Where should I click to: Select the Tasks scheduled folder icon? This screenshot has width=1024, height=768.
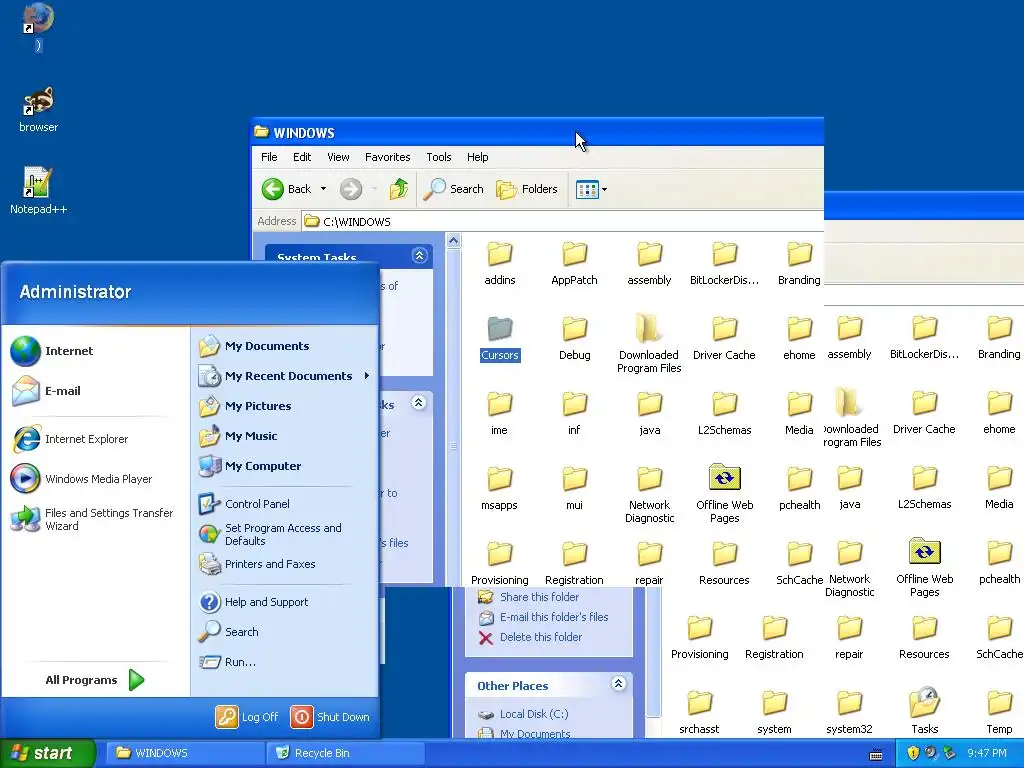tap(925, 702)
